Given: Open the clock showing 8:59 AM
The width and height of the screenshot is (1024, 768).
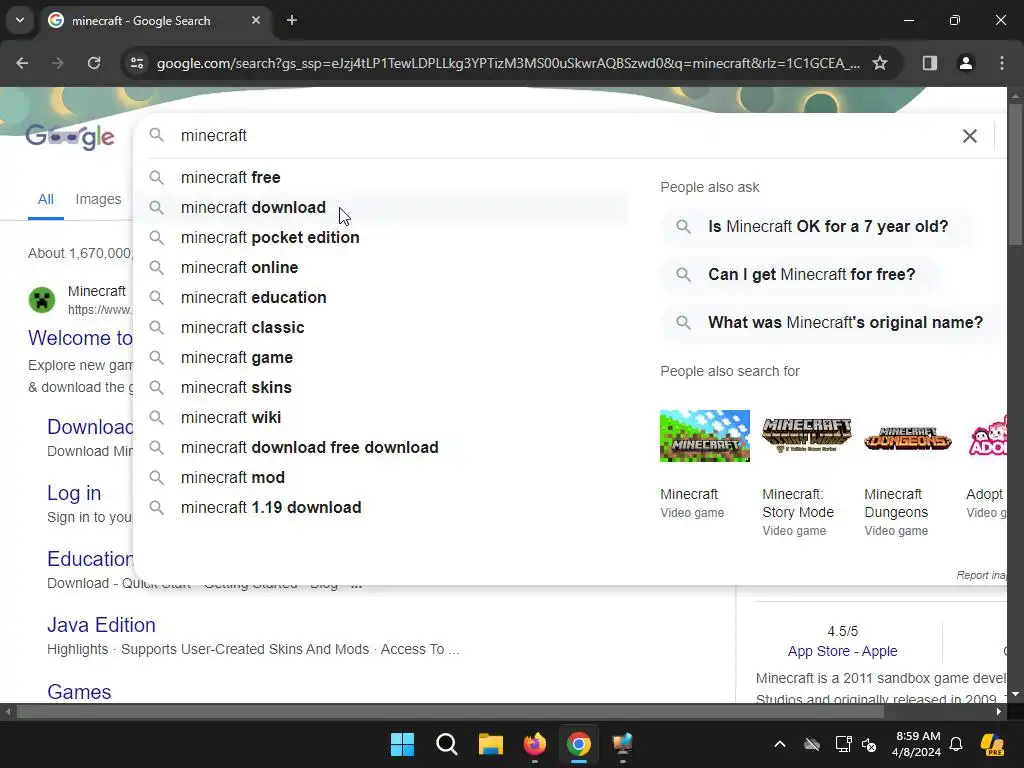Looking at the screenshot, I should tap(916, 744).
